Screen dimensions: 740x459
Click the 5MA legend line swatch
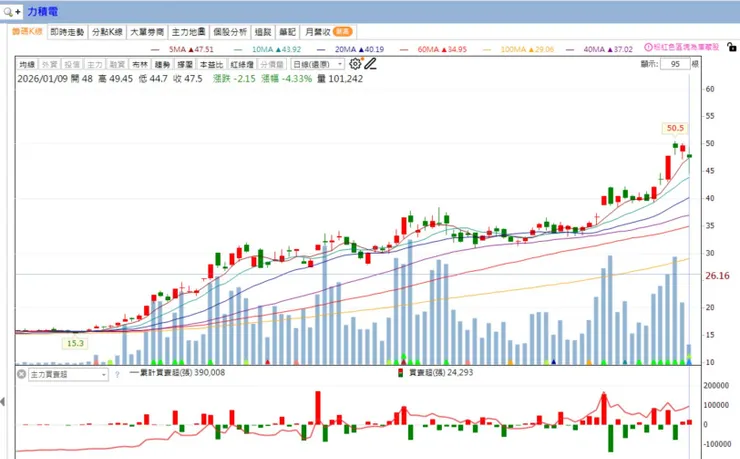155,50
